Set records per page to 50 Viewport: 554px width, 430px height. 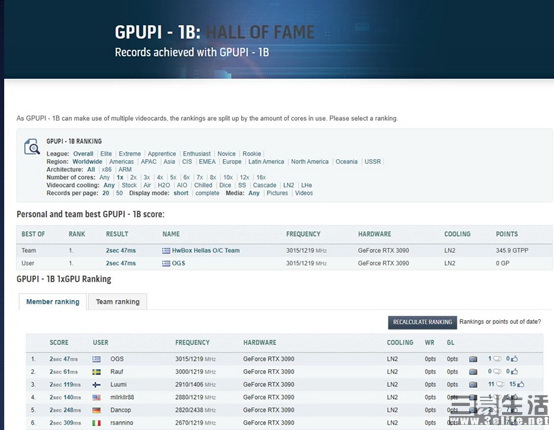(119, 193)
